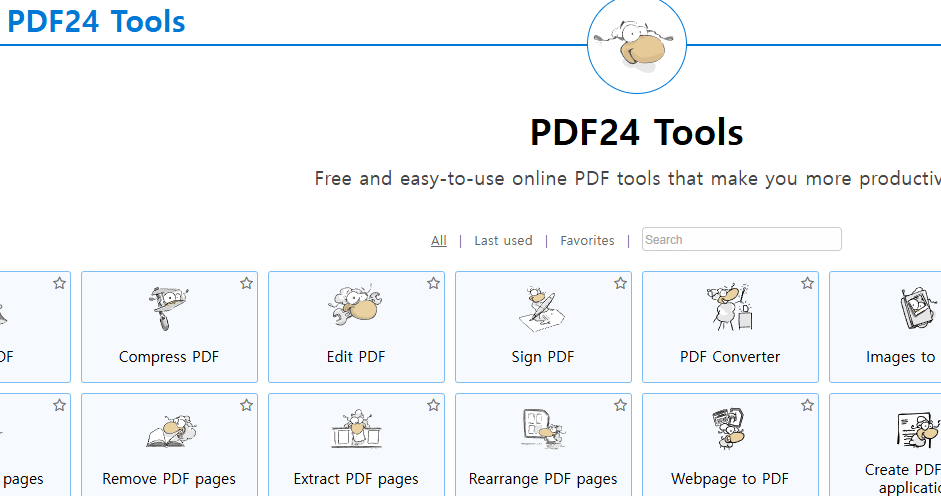Switch to Last used filter
Viewport: 941px width, 496px height.
pyautogui.click(x=503, y=240)
